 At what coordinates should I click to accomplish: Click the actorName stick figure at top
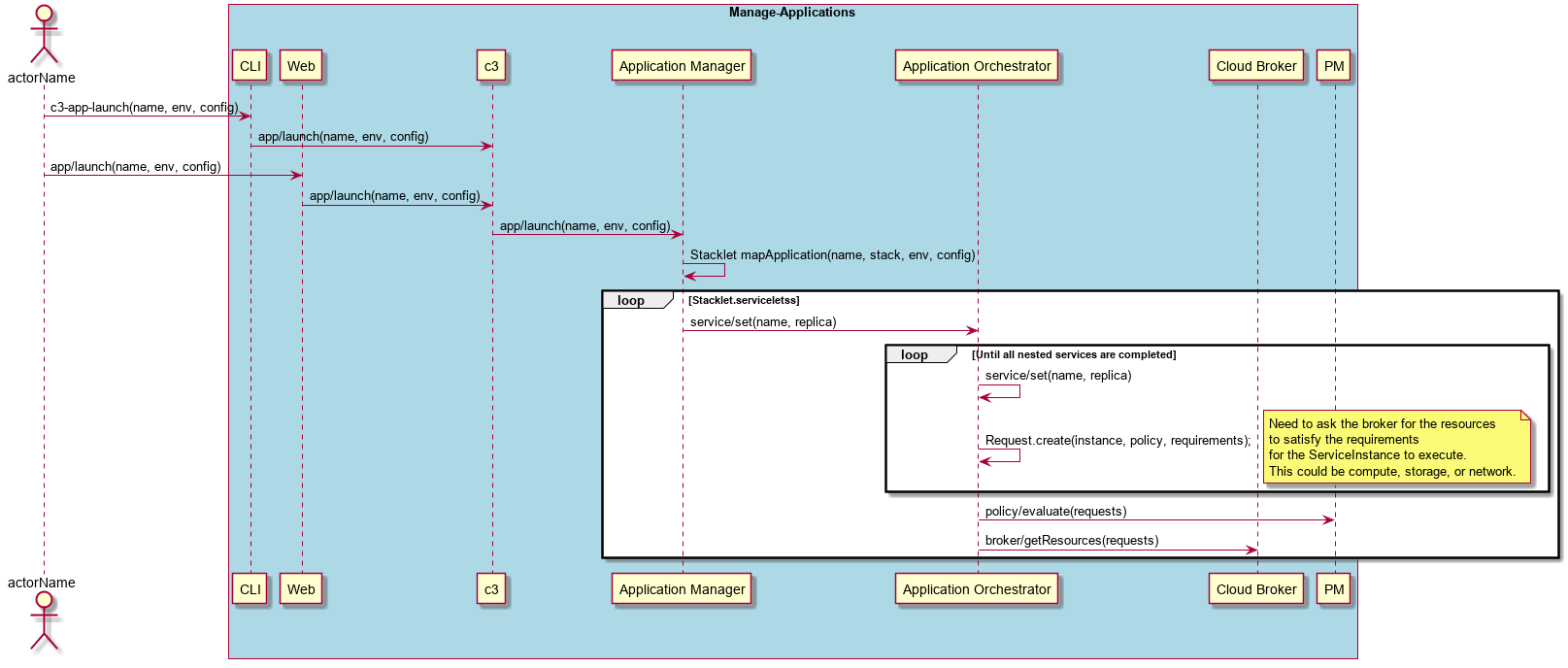44,34
